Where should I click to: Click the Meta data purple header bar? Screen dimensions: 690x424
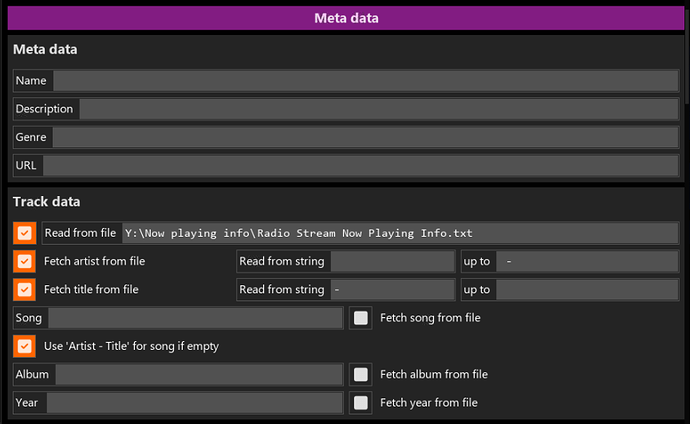coord(346,18)
